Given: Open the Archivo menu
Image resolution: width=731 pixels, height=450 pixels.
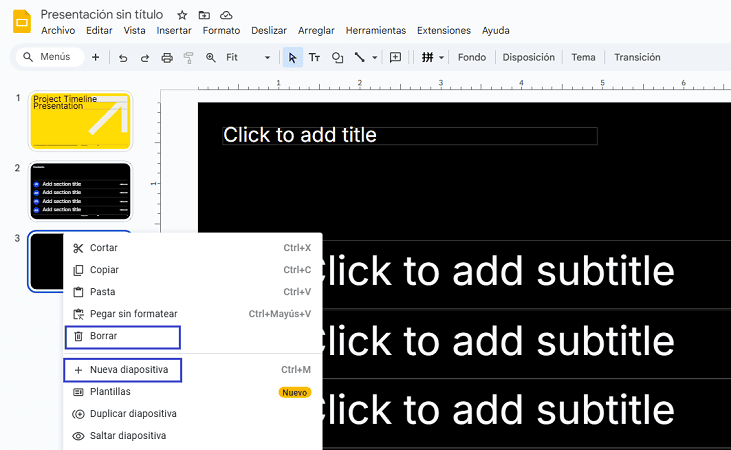Looking at the screenshot, I should tap(58, 31).
